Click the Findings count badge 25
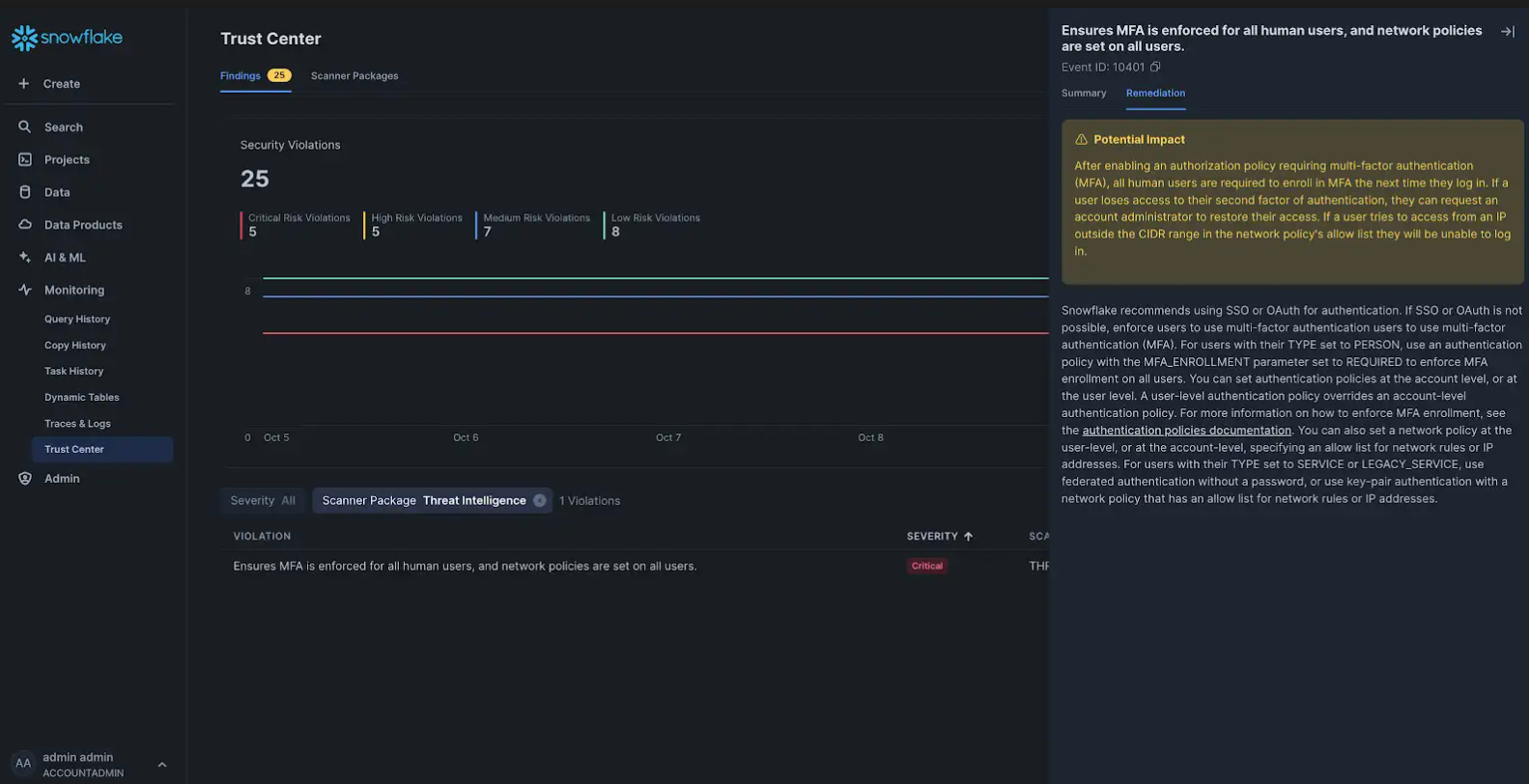Viewport: 1529px width, 784px height. 279,75
